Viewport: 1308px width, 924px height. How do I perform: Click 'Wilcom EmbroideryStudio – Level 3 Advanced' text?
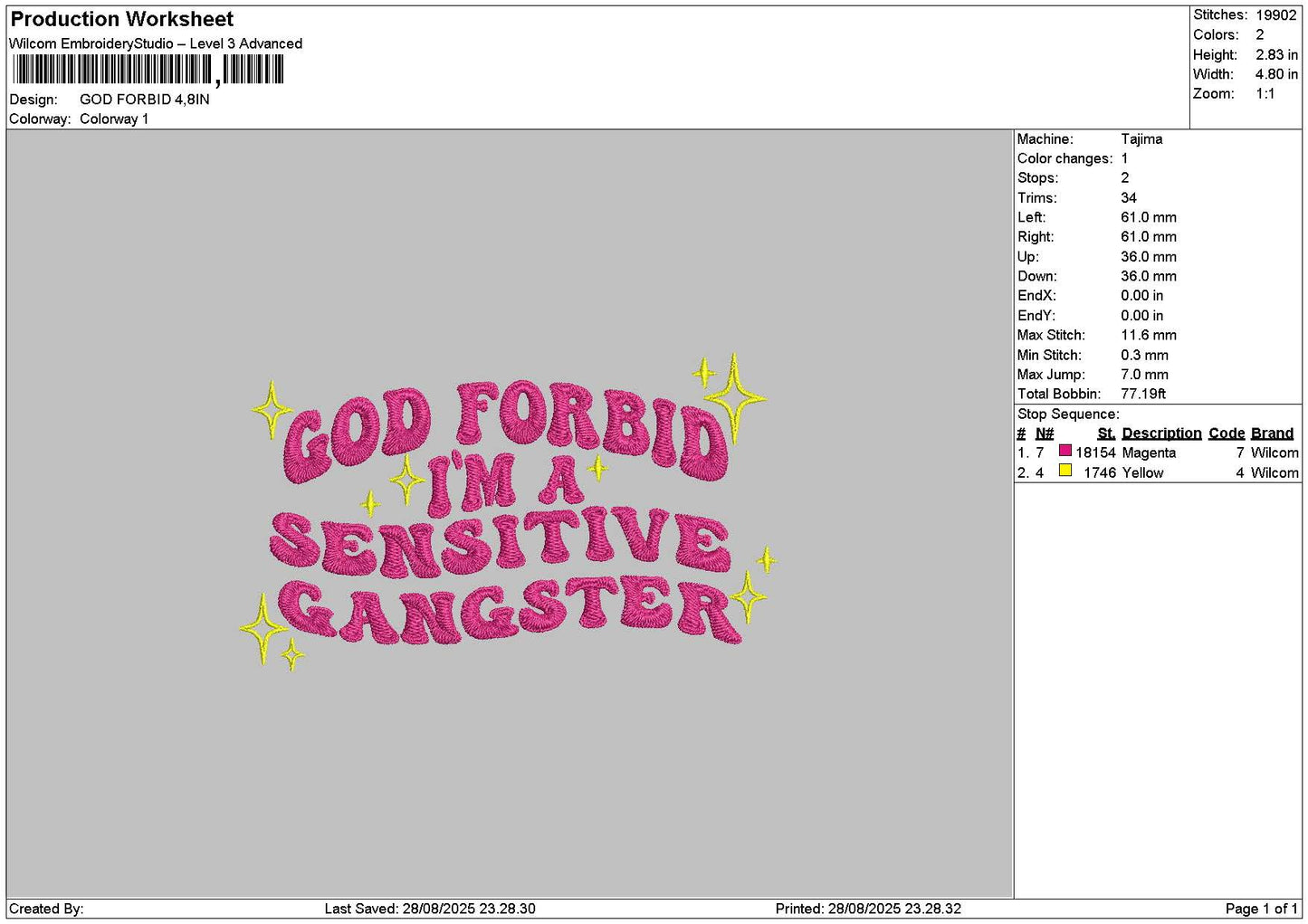(156, 43)
